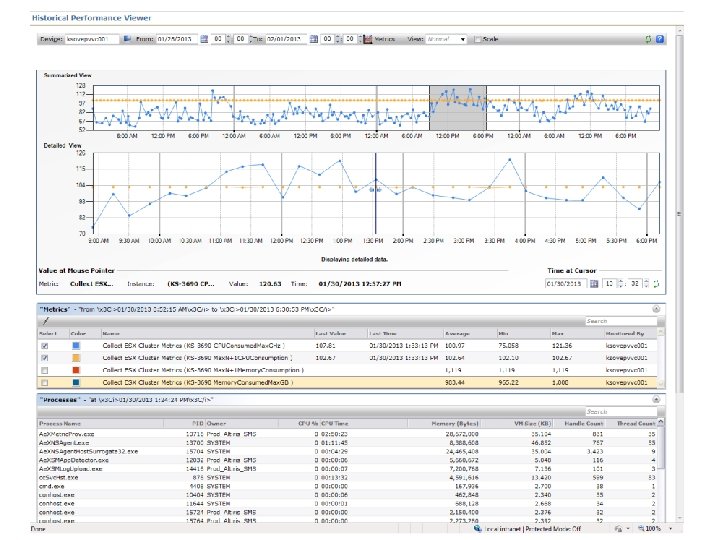Click the pencil edit icon in Metrics panel
This screenshot has height=540, width=720.
click(x=44, y=321)
